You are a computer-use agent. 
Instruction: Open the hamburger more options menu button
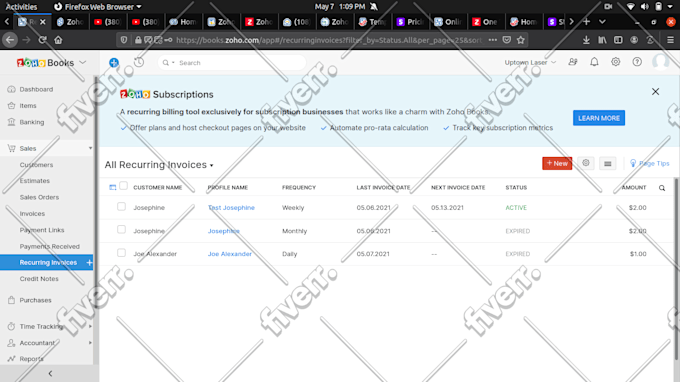point(608,163)
